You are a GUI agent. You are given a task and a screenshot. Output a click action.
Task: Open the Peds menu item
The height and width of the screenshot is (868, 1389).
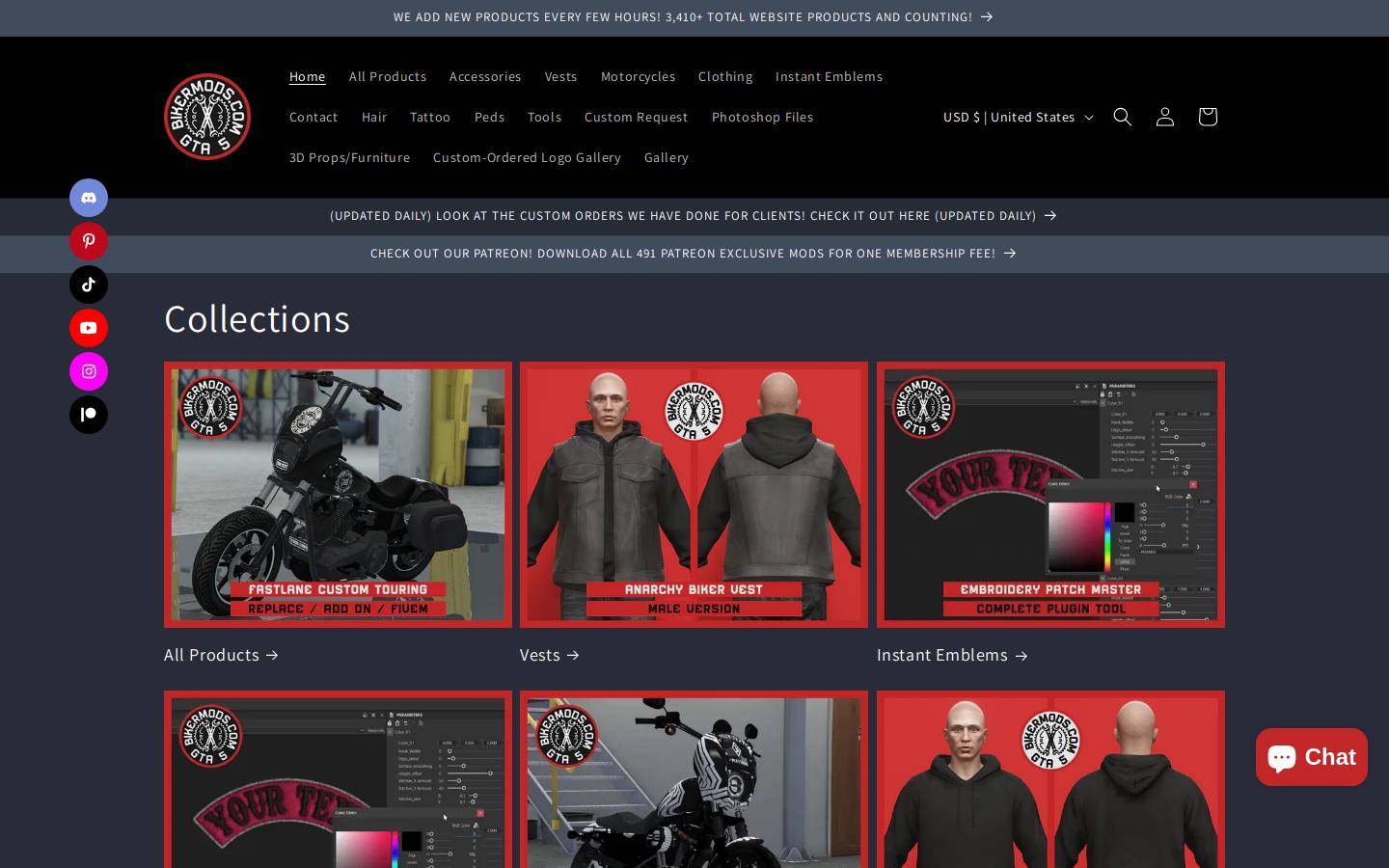(489, 117)
